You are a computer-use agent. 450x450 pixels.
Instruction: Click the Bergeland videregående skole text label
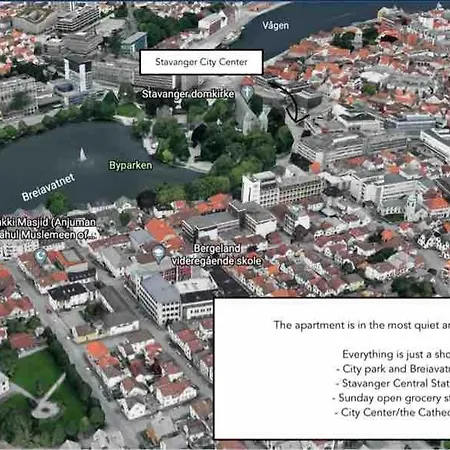point(217,255)
